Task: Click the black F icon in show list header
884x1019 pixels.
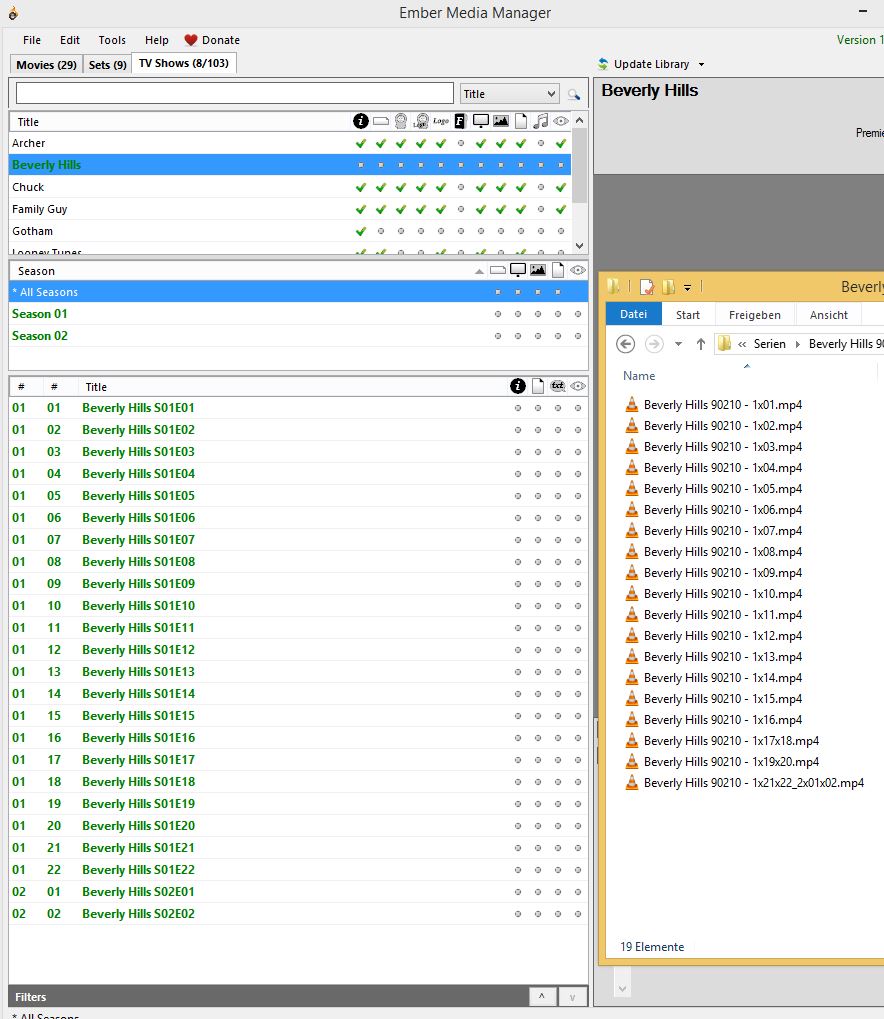Action: [x=460, y=121]
